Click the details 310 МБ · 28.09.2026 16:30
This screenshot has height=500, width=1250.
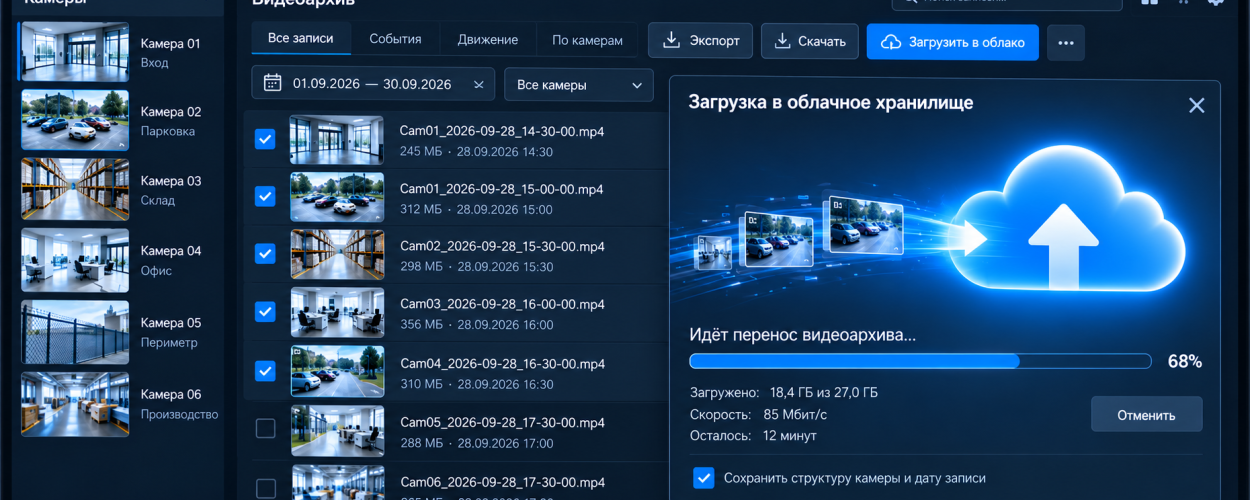[476, 384]
